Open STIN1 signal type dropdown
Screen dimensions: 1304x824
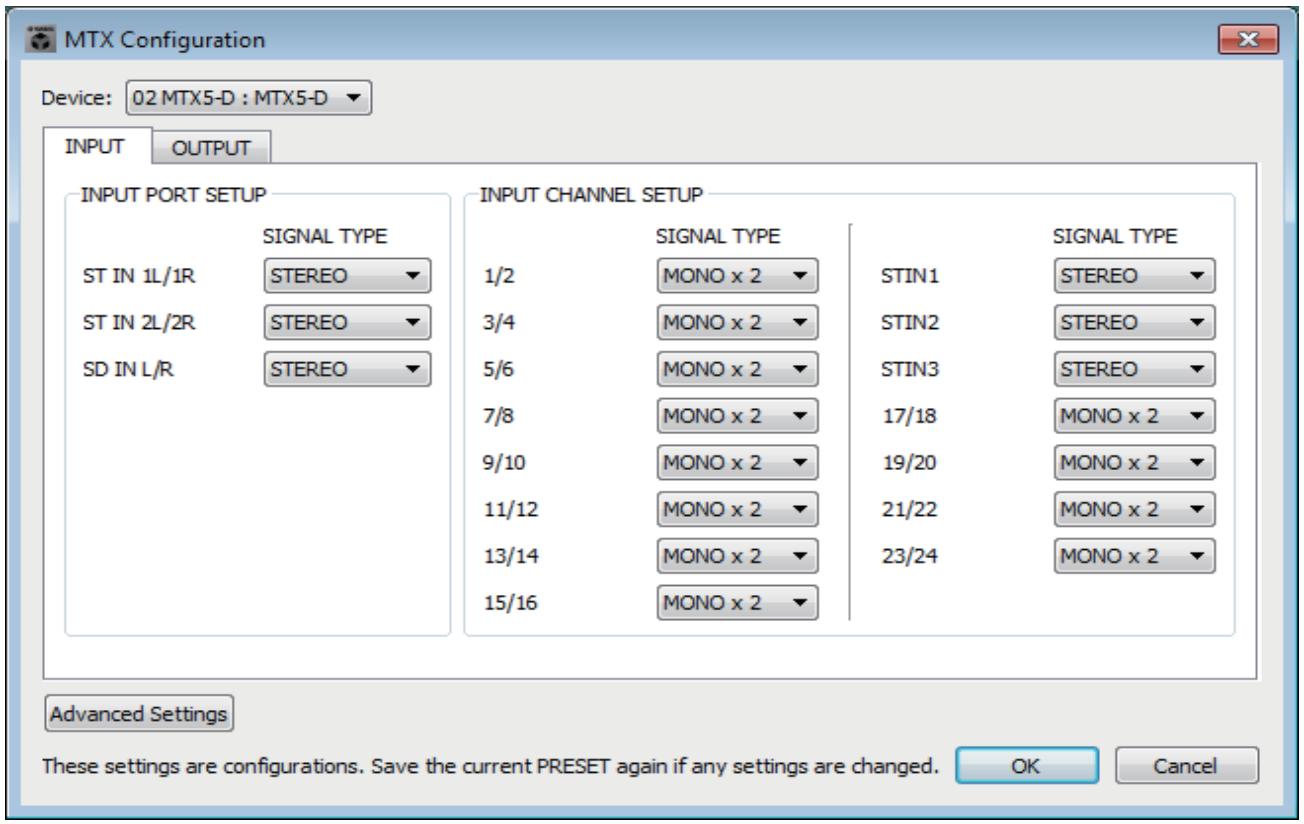pyautogui.click(x=1134, y=276)
